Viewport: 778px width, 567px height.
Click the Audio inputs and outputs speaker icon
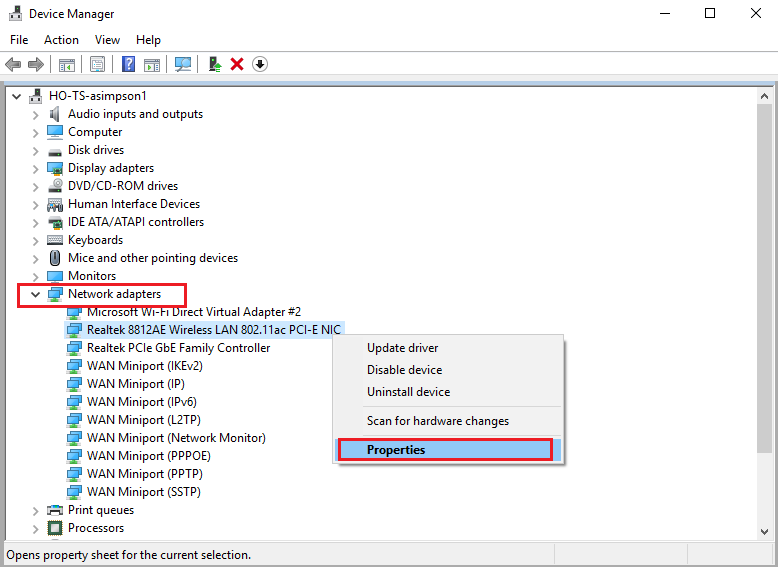click(x=55, y=114)
